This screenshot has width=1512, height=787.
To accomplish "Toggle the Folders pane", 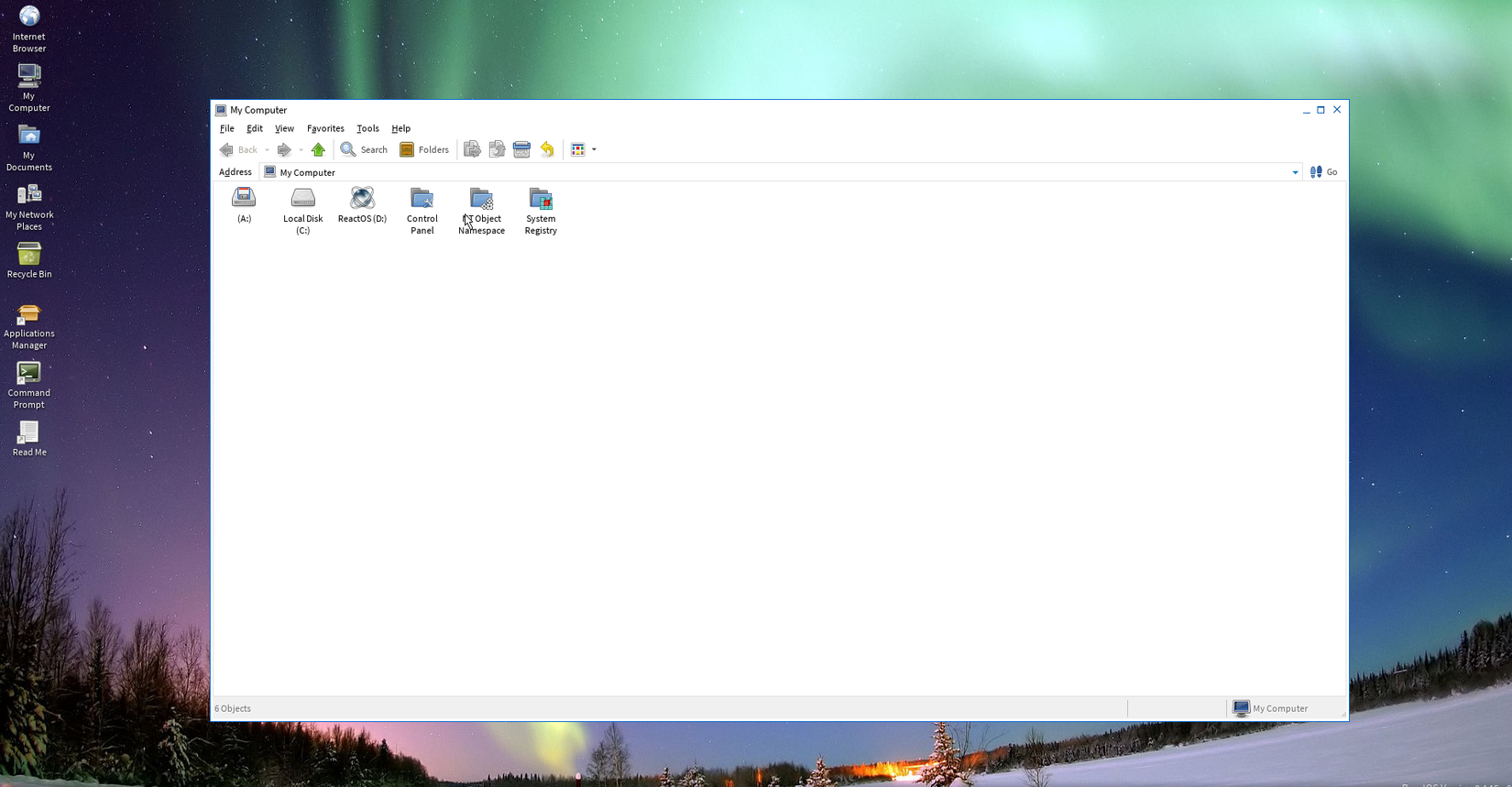I will pos(424,149).
